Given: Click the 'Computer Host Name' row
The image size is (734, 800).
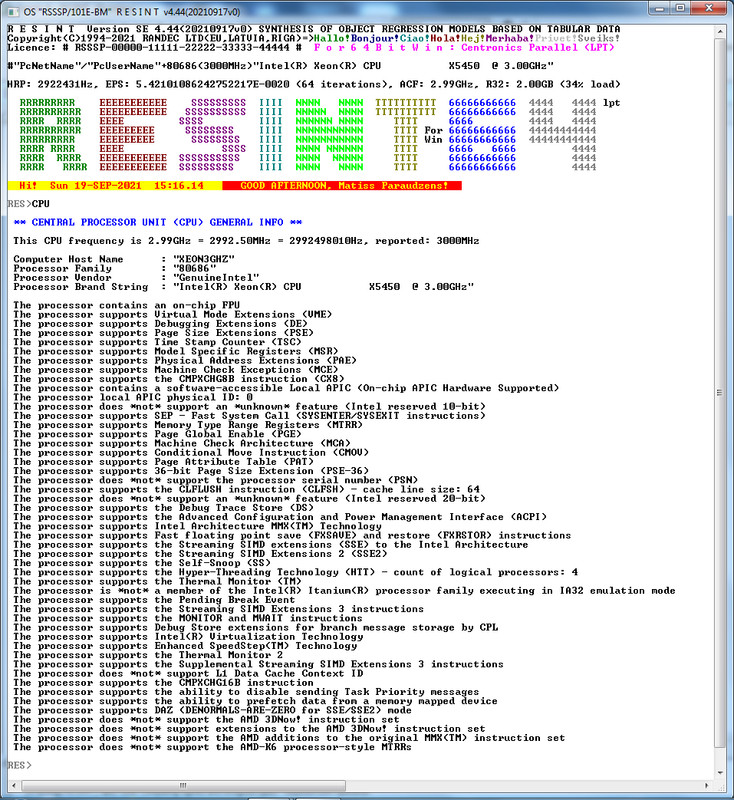Looking at the screenshot, I should pyautogui.click(x=124, y=259).
